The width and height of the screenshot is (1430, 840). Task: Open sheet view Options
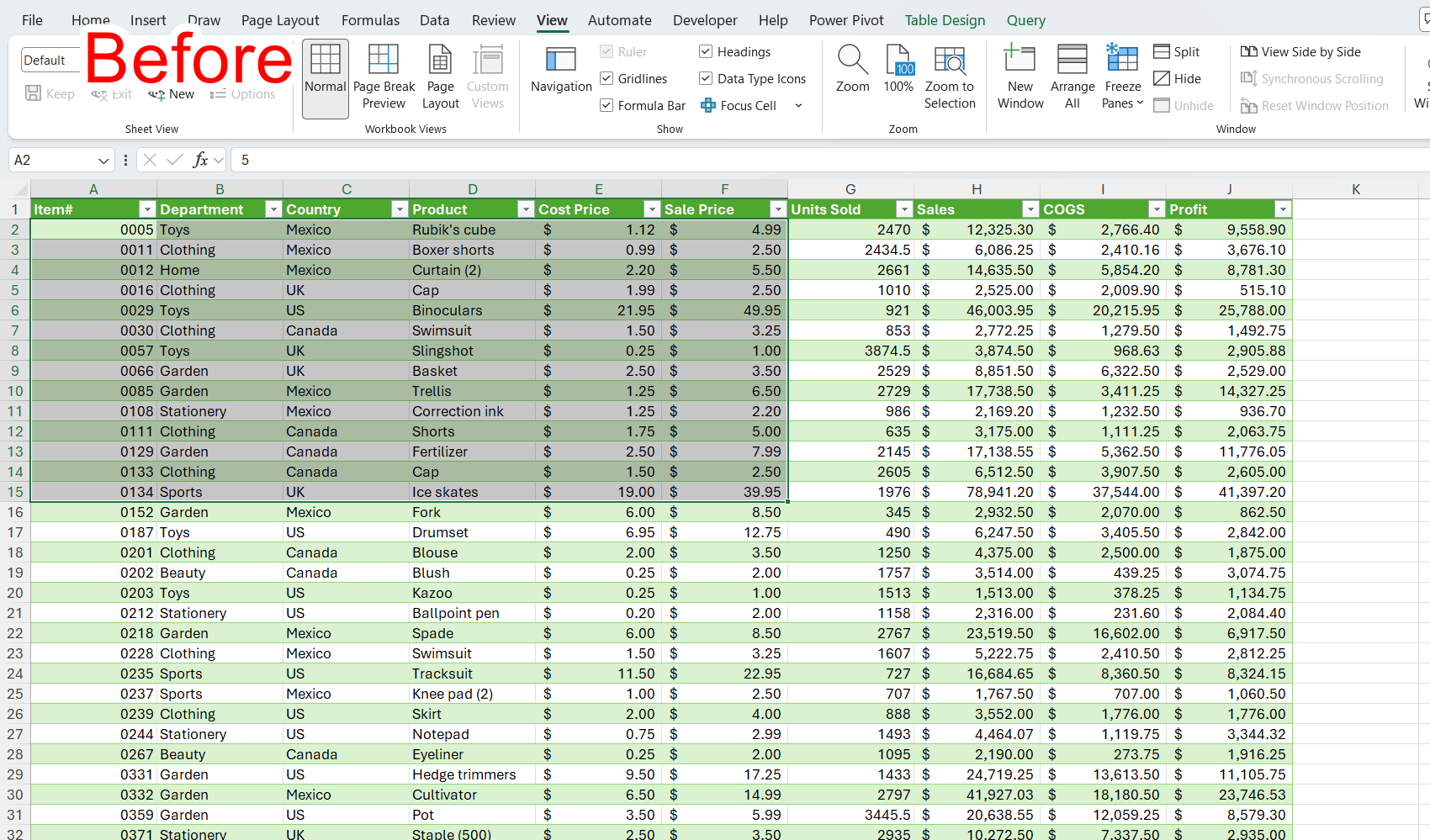(242, 94)
